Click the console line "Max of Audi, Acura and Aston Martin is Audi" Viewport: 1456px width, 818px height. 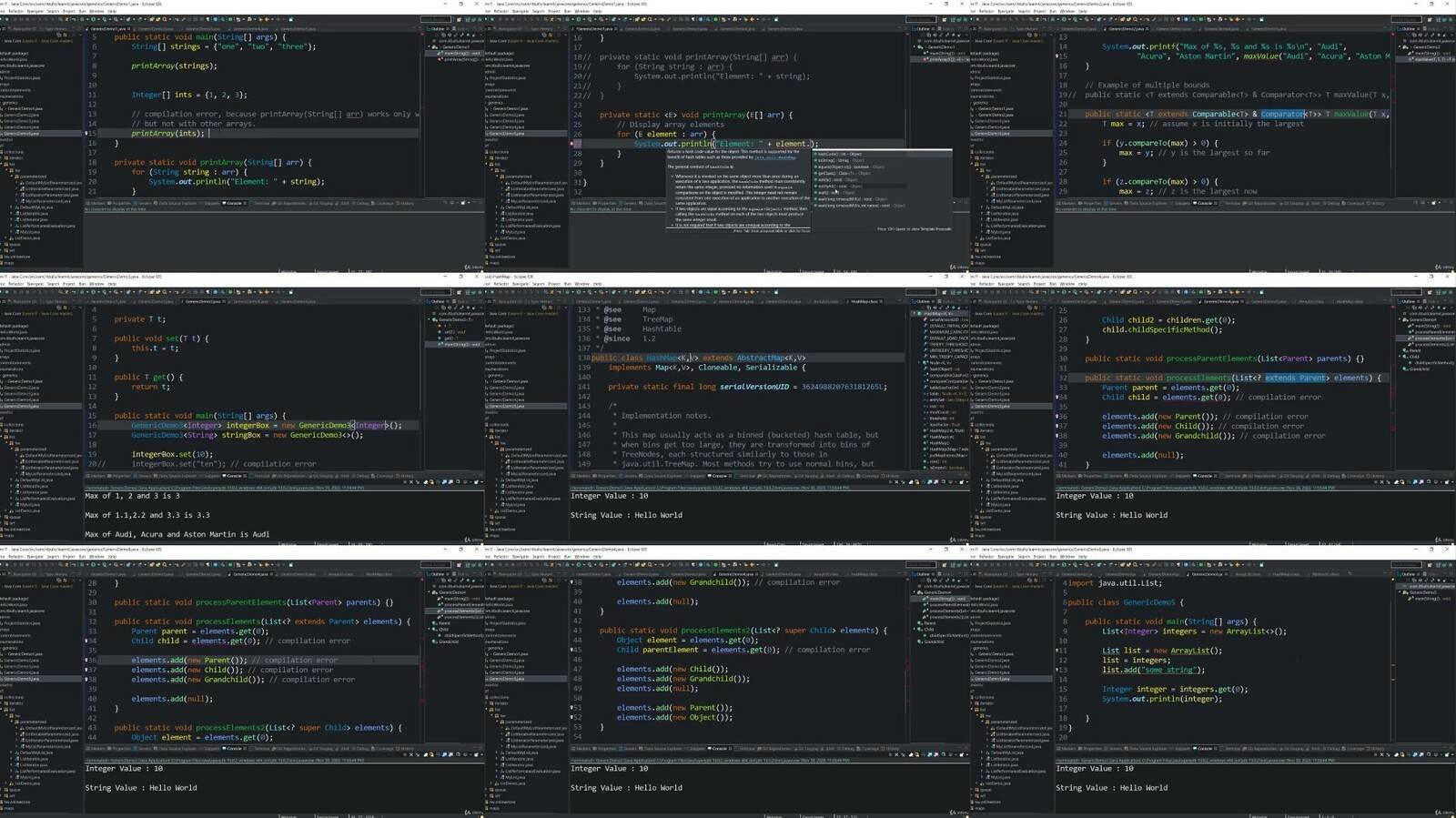click(177, 535)
